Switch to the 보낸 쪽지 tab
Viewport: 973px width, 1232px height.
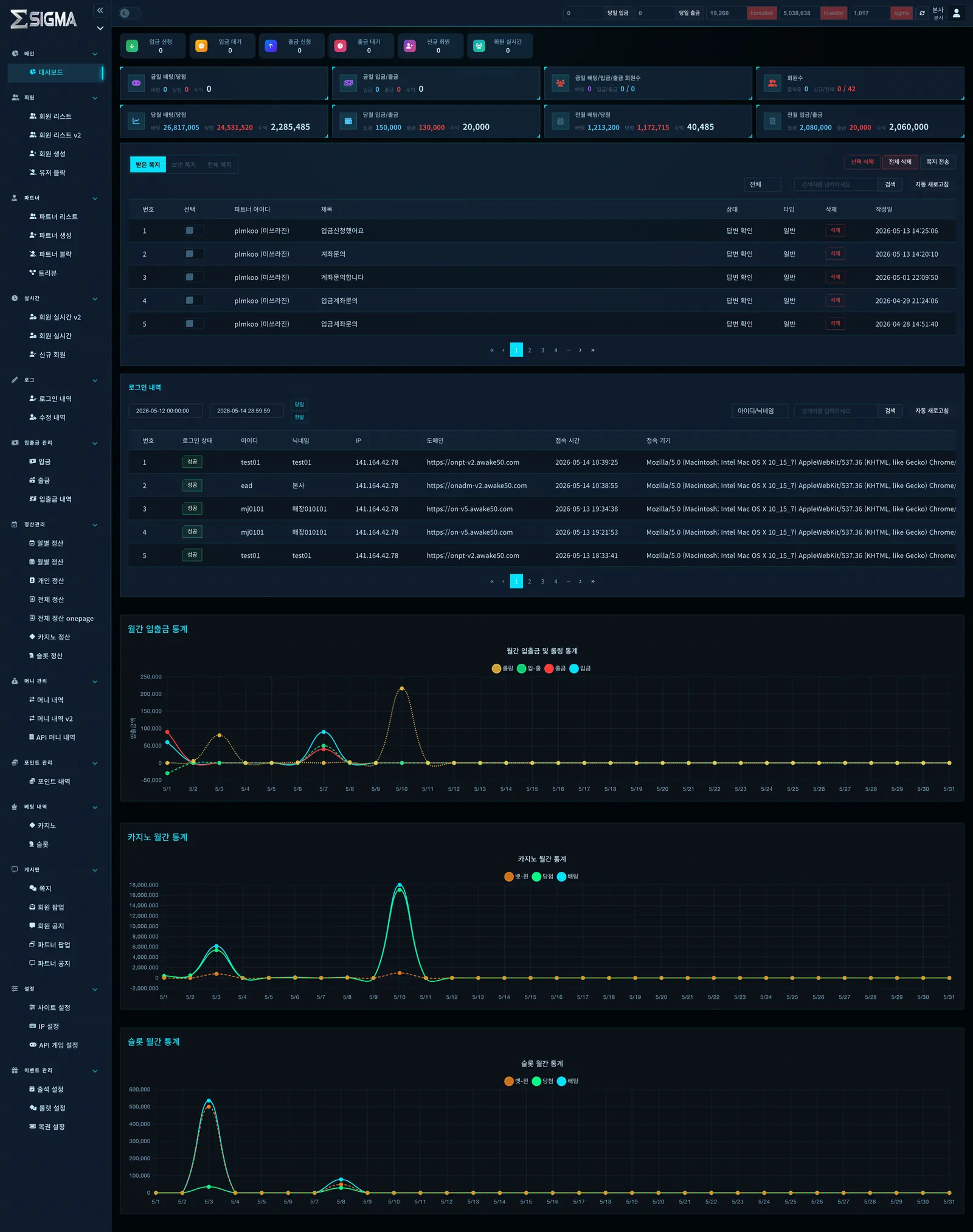coord(184,165)
